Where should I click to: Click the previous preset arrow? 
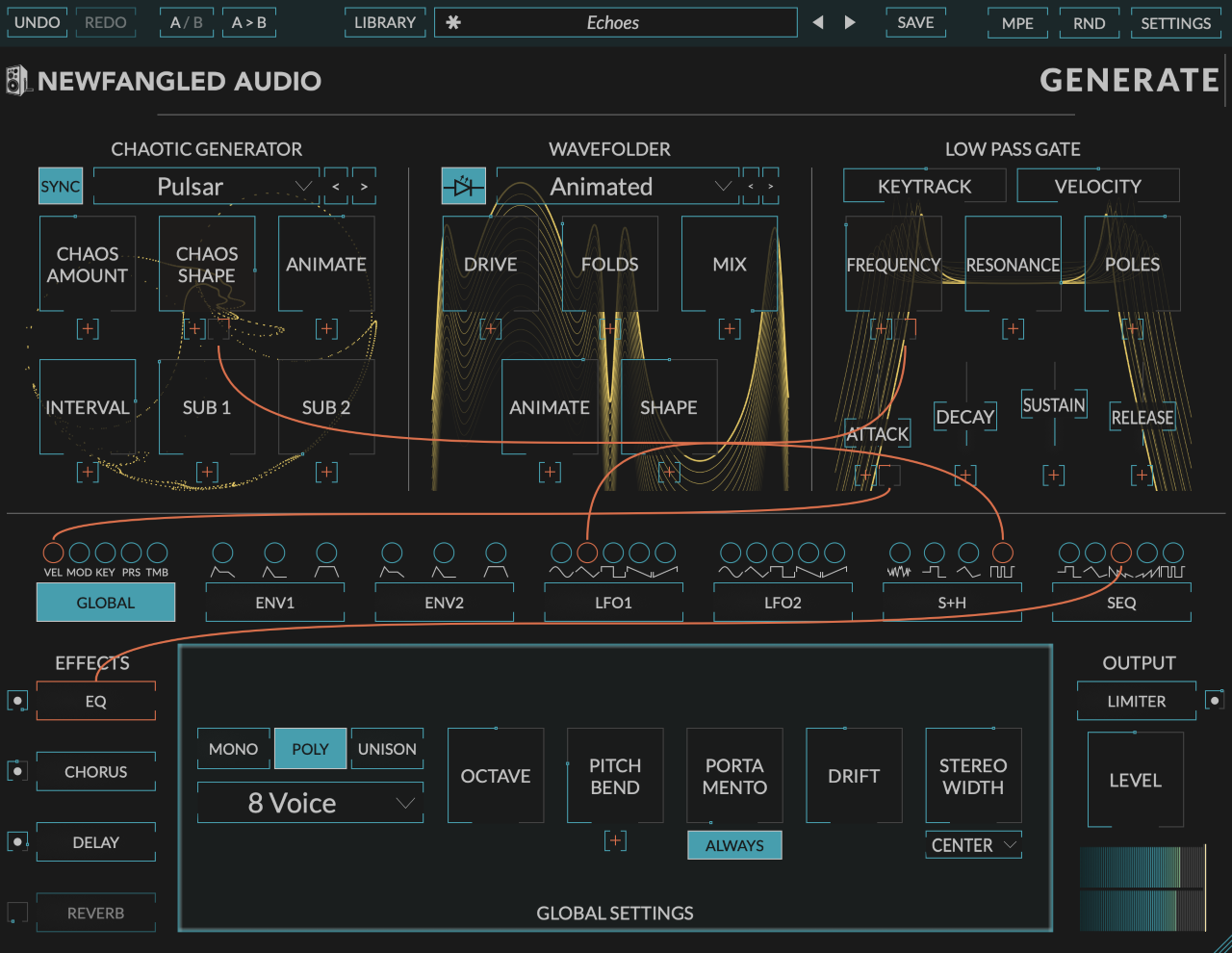817,22
